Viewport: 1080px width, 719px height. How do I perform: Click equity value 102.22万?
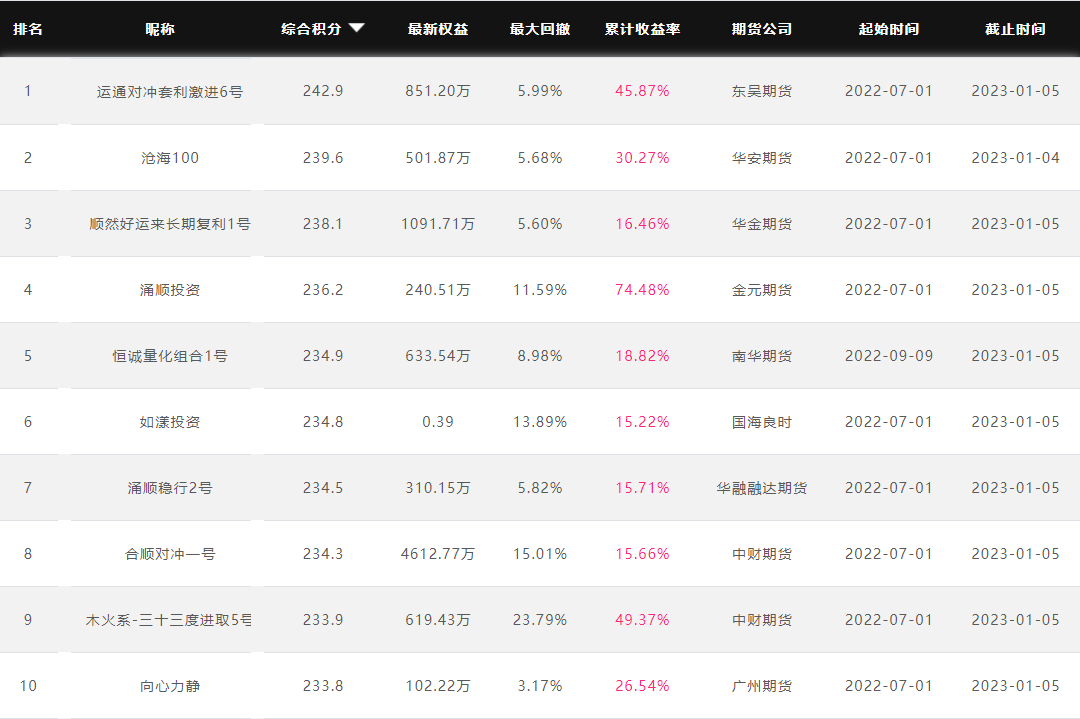pyautogui.click(x=438, y=686)
